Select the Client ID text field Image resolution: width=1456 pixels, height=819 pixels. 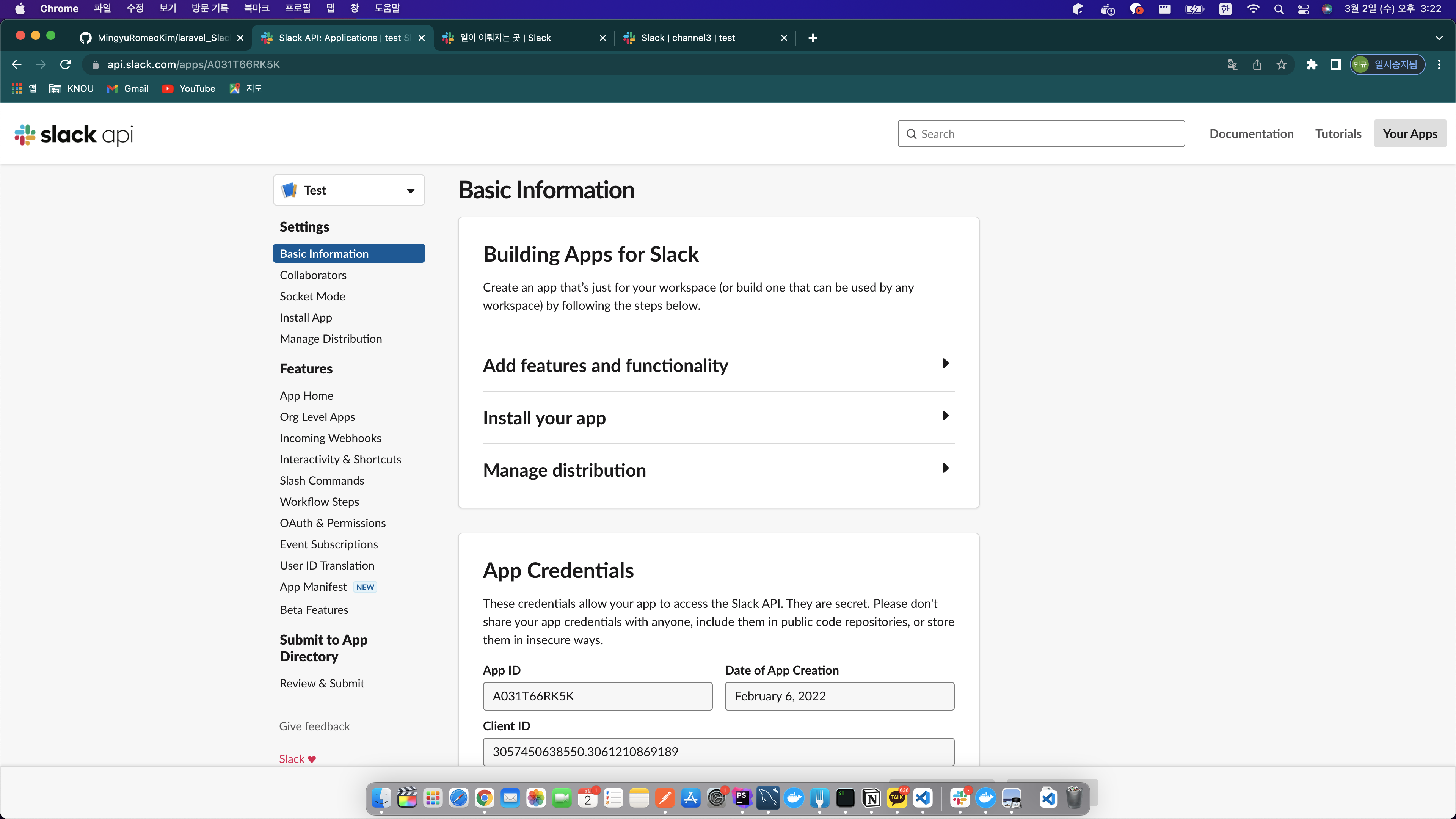pos(719,751)
